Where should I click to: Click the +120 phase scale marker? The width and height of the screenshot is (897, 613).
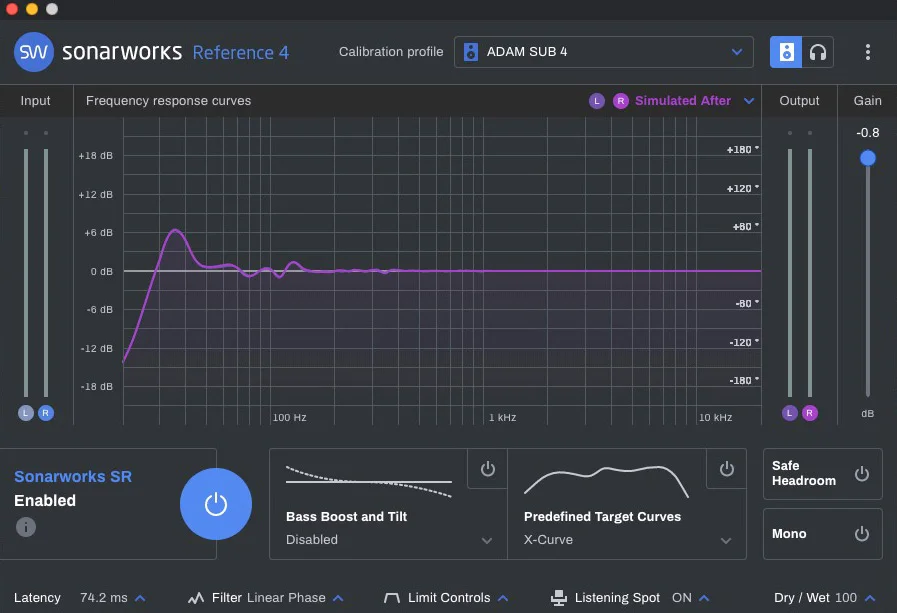(x=742, y=189)
